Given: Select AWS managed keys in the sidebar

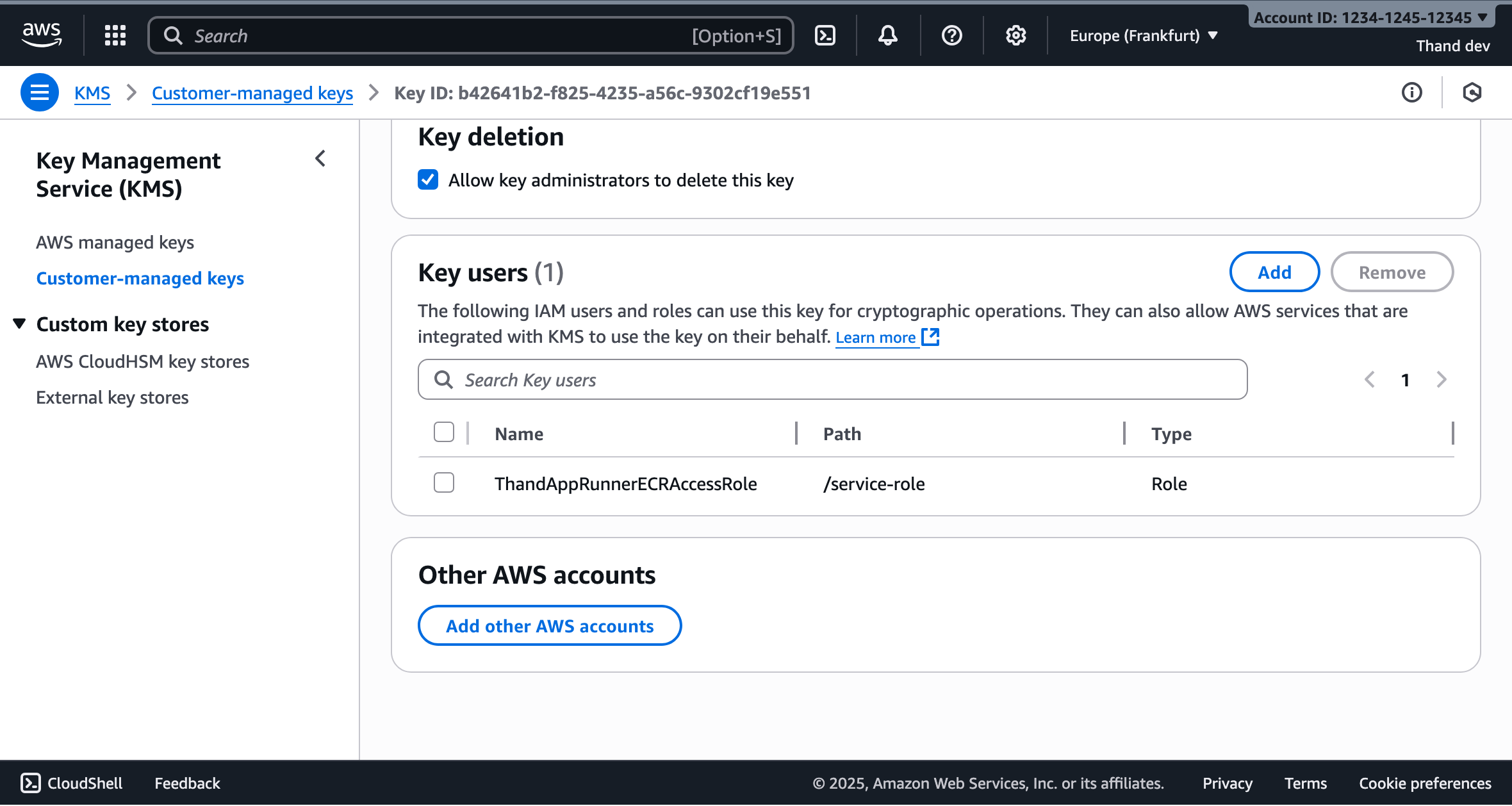Looking at the screenshot, I should pos(115,242).
